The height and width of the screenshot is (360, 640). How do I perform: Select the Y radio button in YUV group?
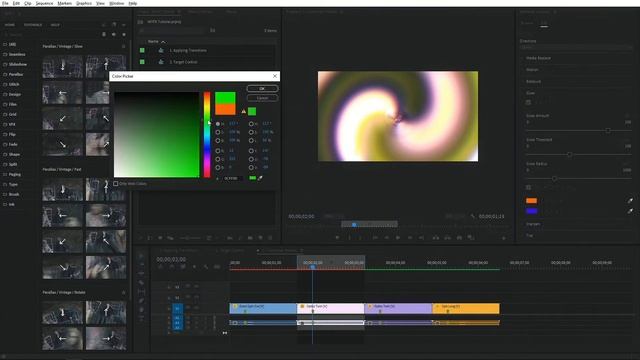coord(251,151)
